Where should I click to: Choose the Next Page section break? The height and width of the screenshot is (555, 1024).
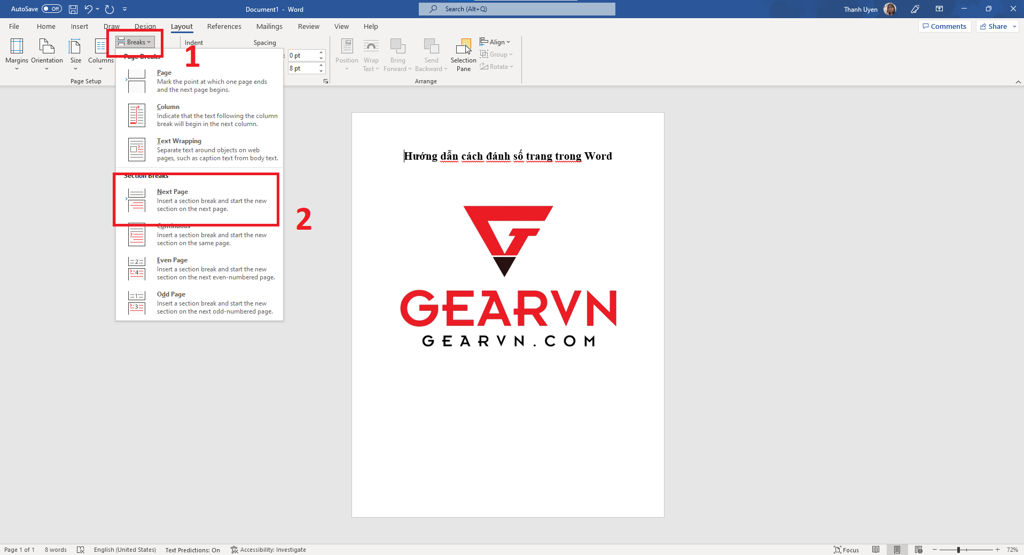[199, 200]
